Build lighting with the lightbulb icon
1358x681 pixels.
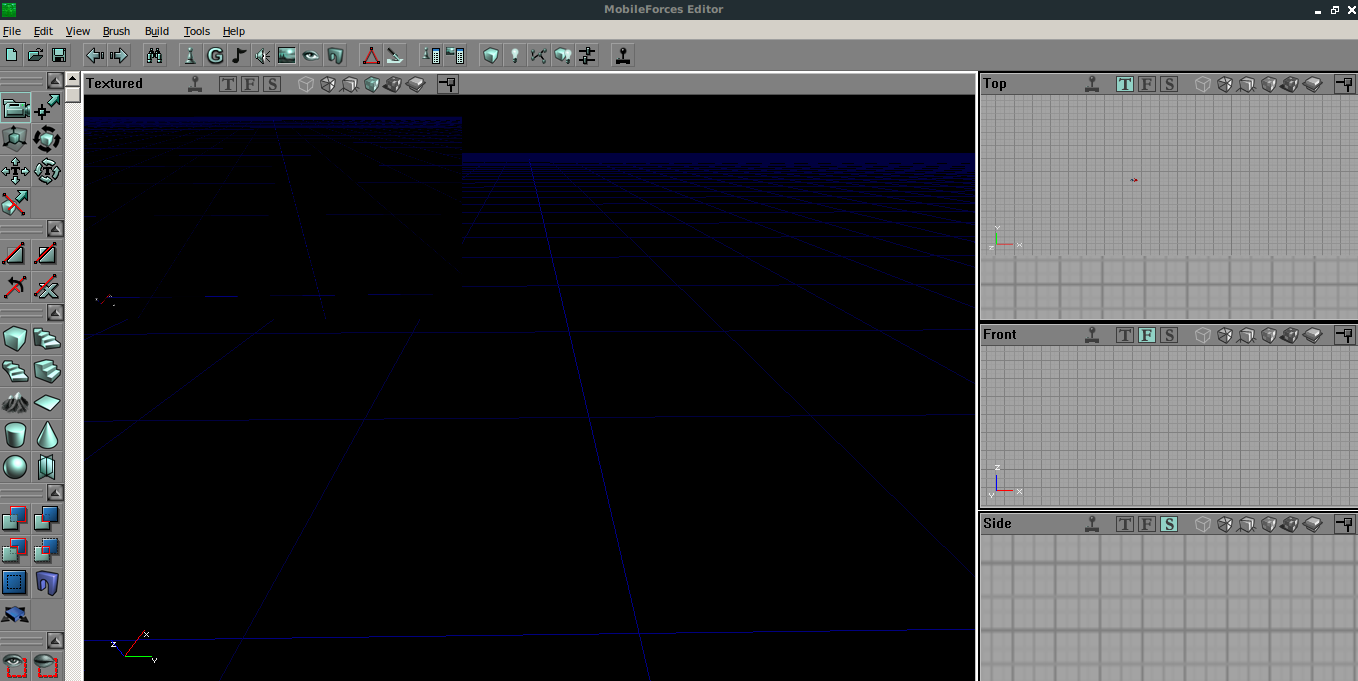click(514, 55)
